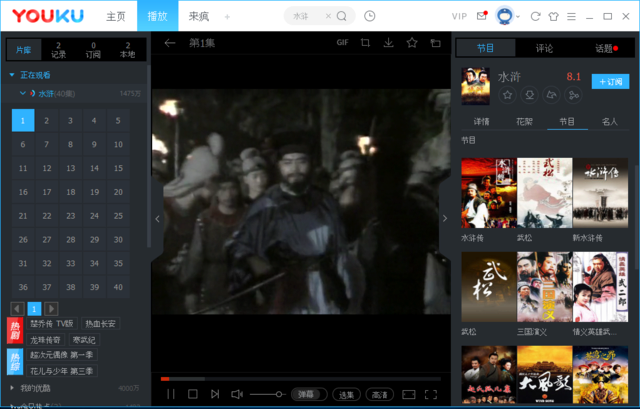Image resolution: width=640 pixels, height=409 pixels.
Task: Open the messages envelope icon
Action: 482,16
